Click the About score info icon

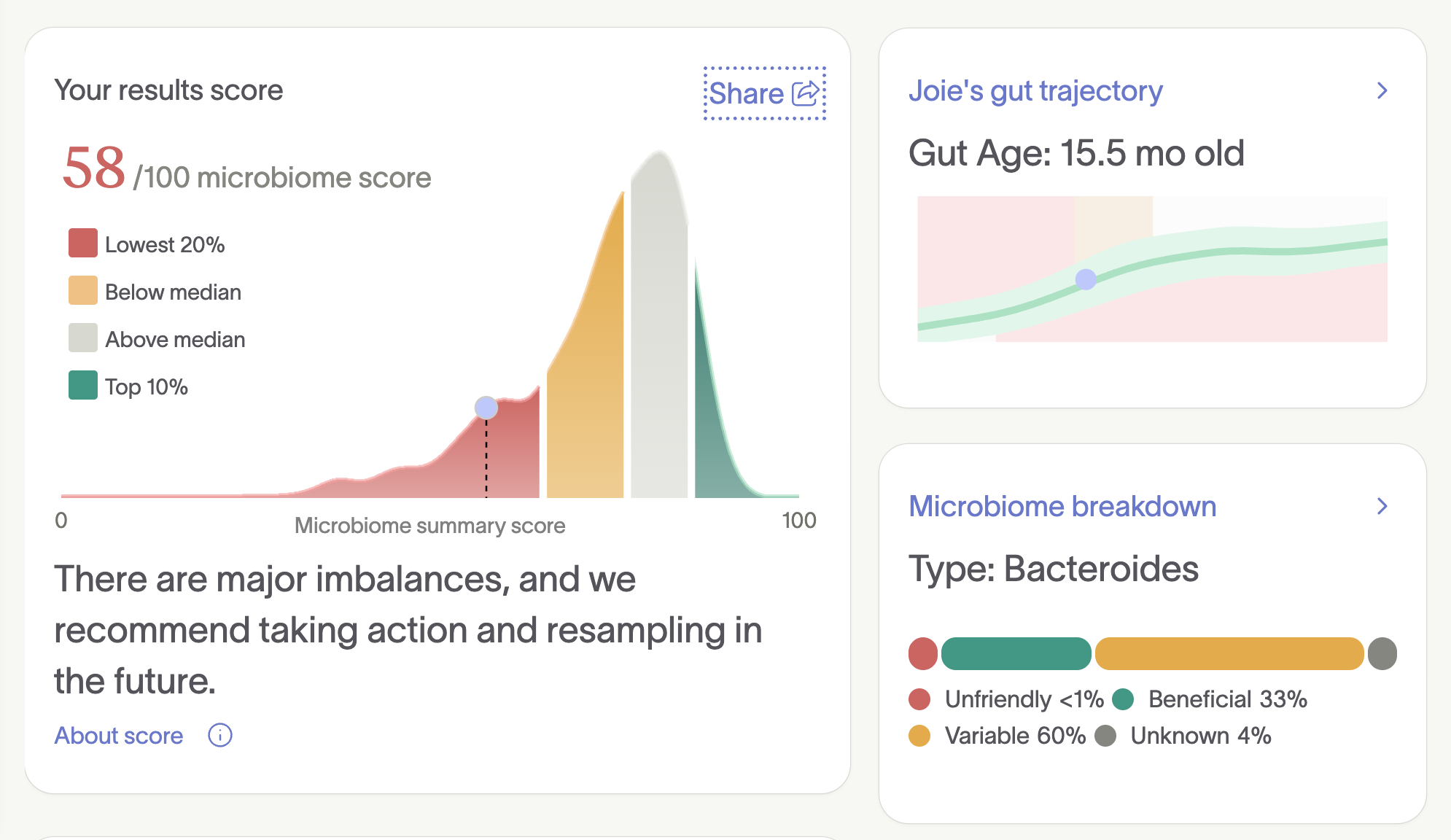click(220, 735)
